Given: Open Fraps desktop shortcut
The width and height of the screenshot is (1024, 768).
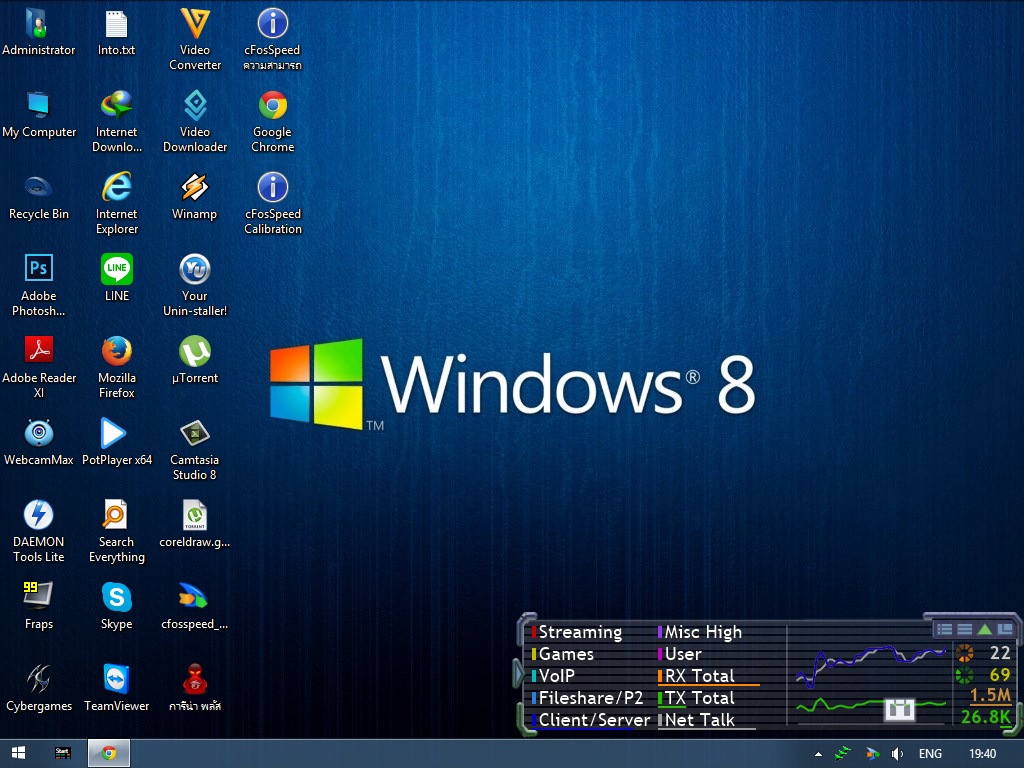Looking at the screenshot, I should (x=39, y=607).
